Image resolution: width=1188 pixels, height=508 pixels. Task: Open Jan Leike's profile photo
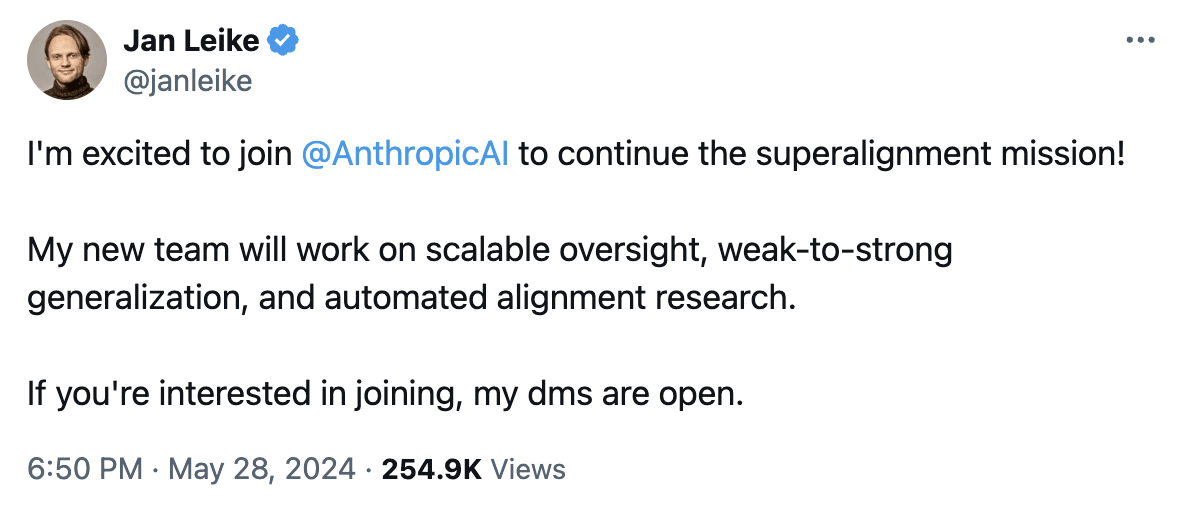pyautogui.click(x=67, y=60)
